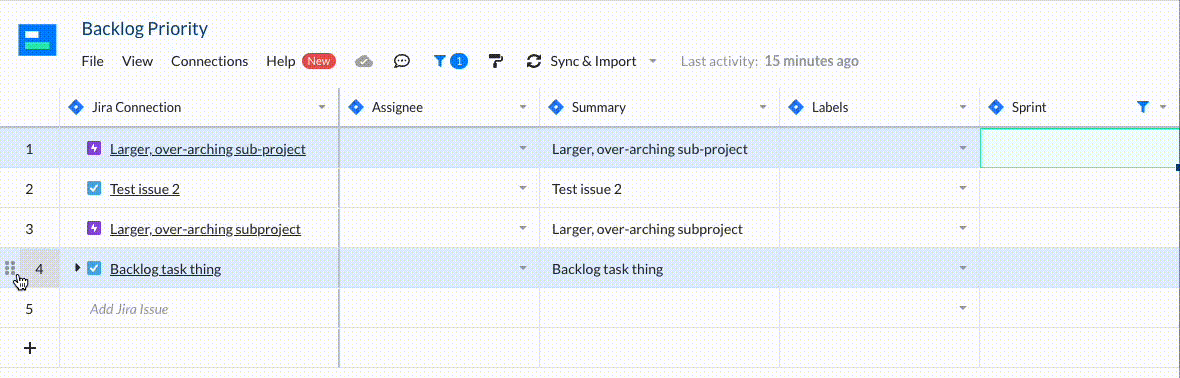1180x378 pixels.
Task: Click the task icon beside Backlog task thing
Action: point(94,267)
